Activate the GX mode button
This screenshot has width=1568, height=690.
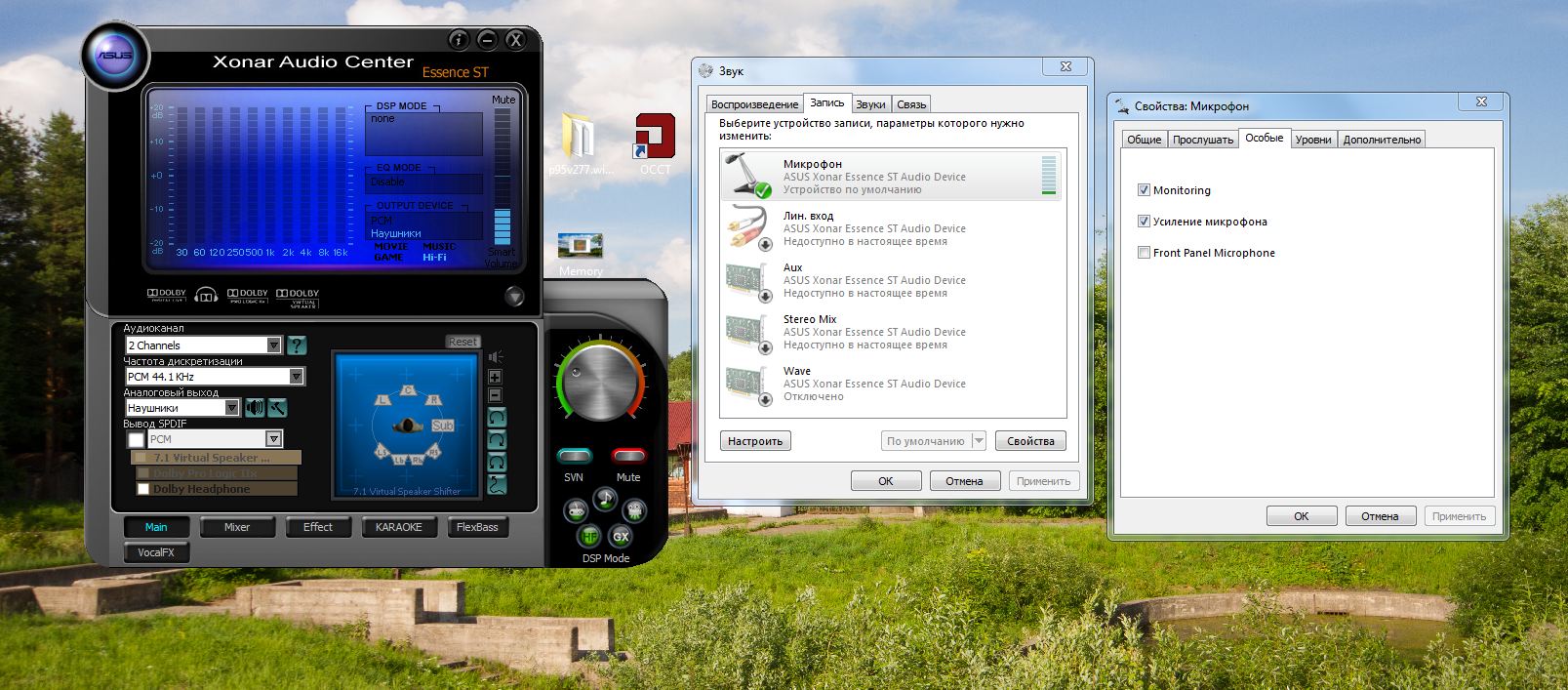click(x=621, y=535)
